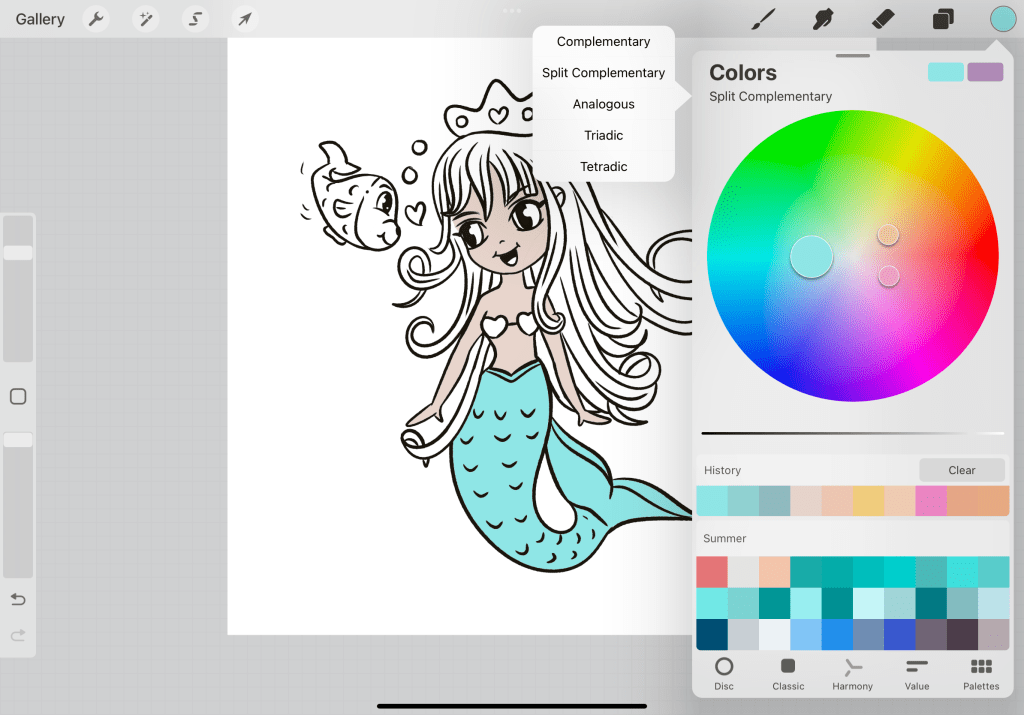
Task: Open the Adjustments magic wand menu
Action: 147,19
